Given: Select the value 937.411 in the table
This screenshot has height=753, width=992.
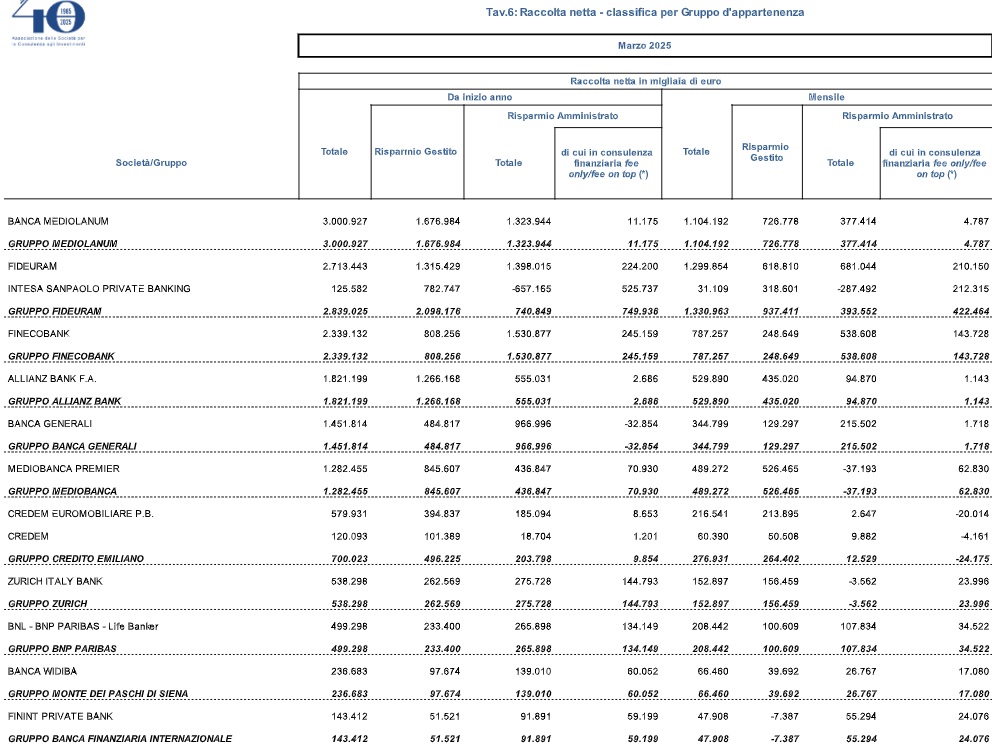Looking at the screenshot, I should 780,311.
